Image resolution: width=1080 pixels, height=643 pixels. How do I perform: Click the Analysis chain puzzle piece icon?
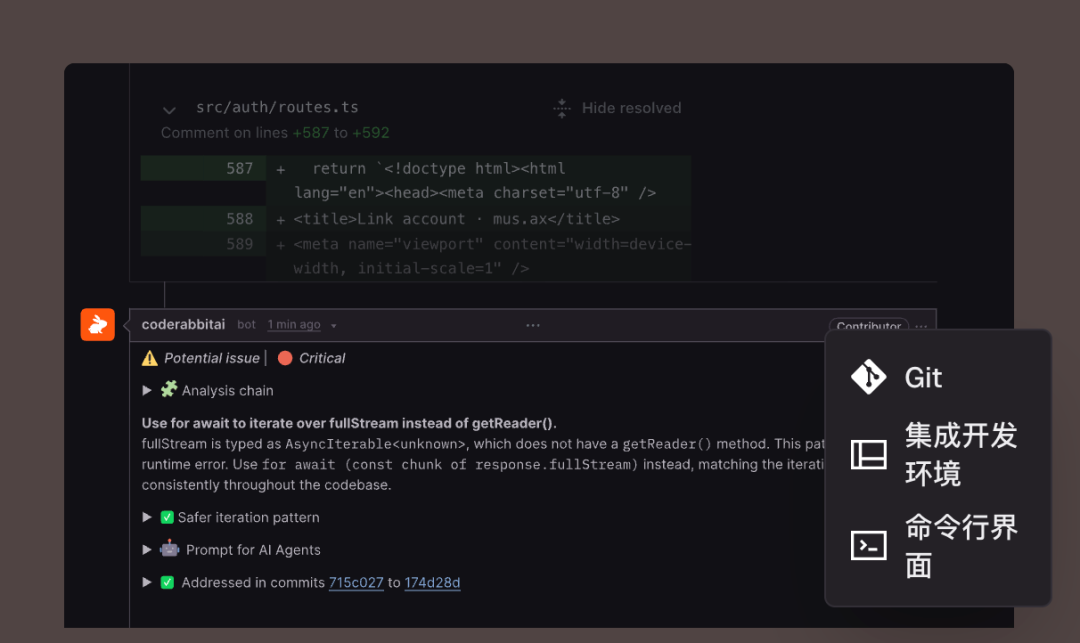(169, 390)
